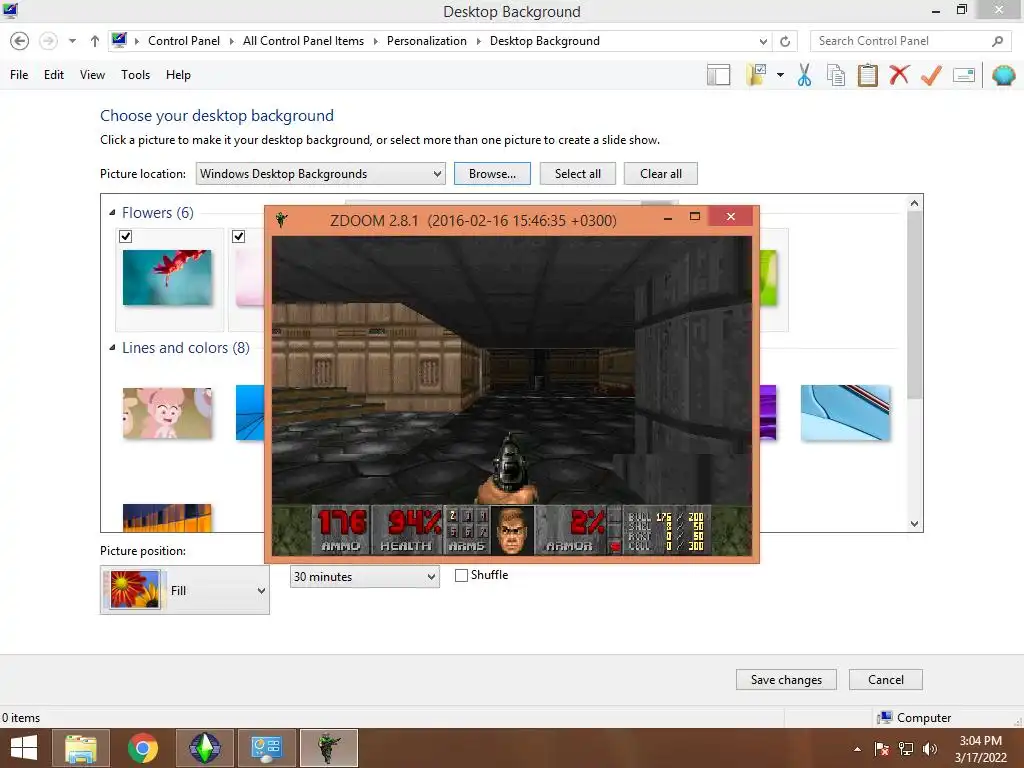Viewport: 1024px width, 768px height.
Task: Select the red flower on teal thumbnail
Action: point(167,278)
